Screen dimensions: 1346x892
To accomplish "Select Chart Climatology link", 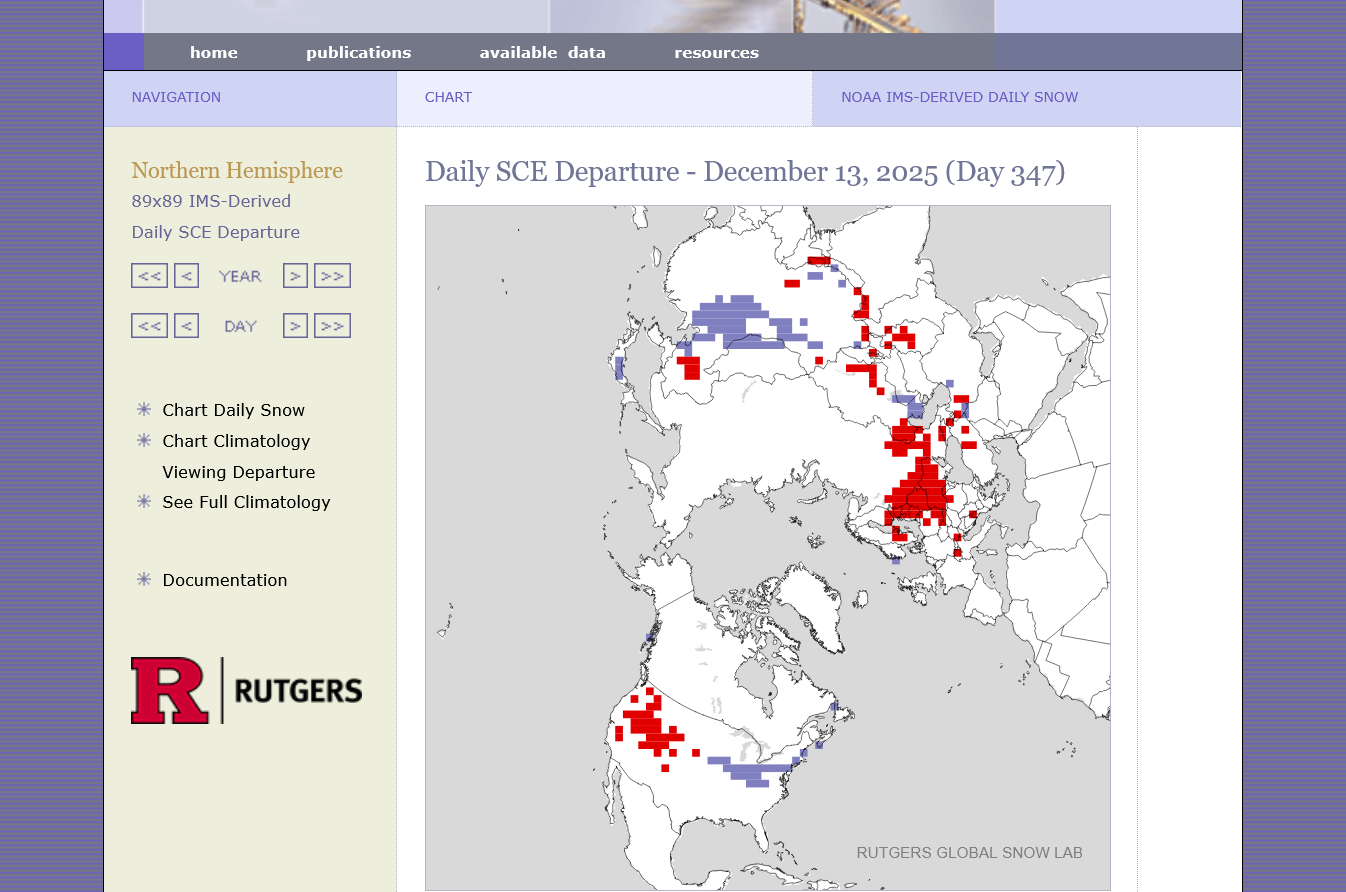I will tap(236, 441).
